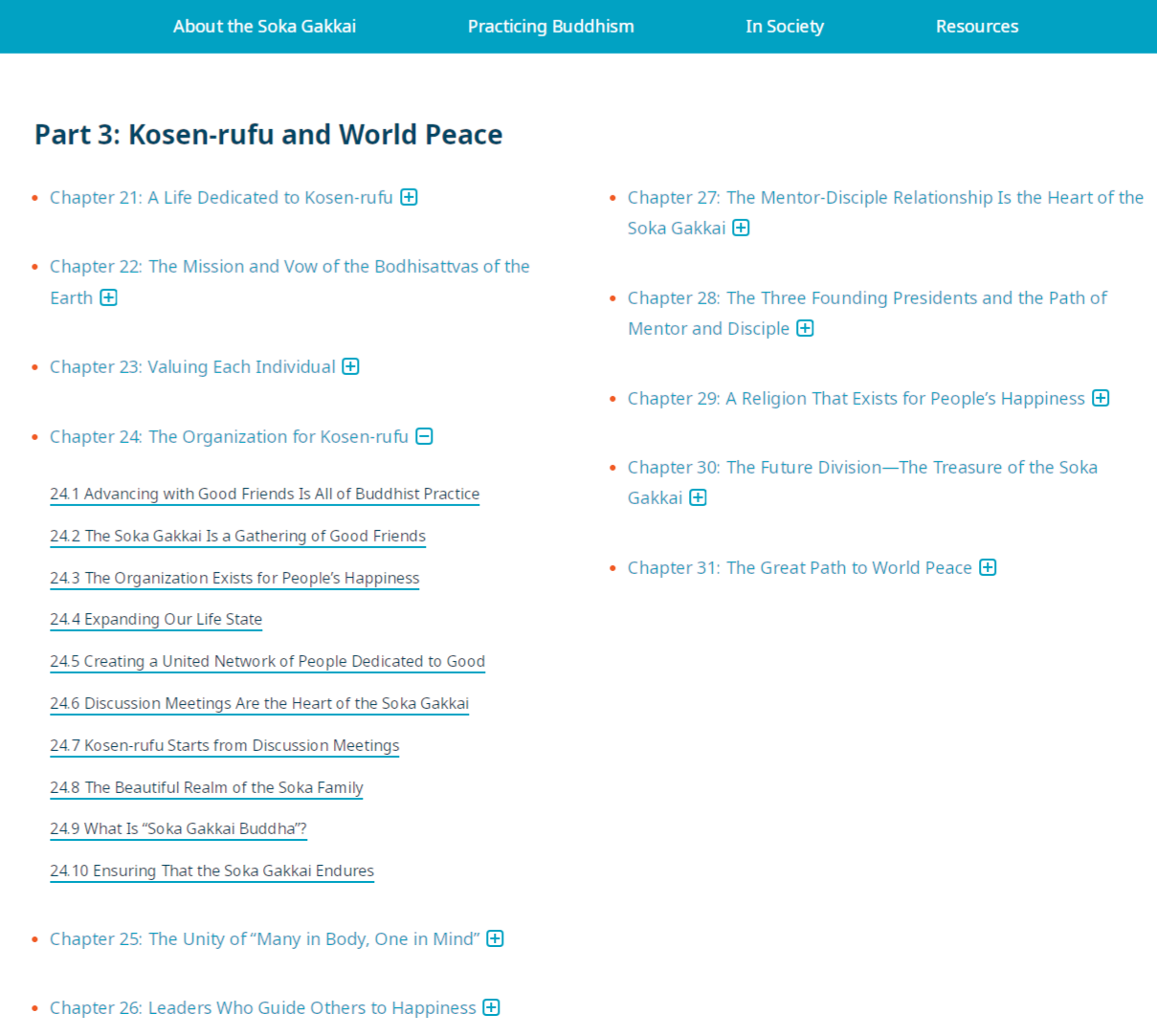Image resolution: width=1157 pixels, height=1036 pixels.
Task: Open Chapter 23: Valuing Each Individual link
Action: click(x=192, y=366)
